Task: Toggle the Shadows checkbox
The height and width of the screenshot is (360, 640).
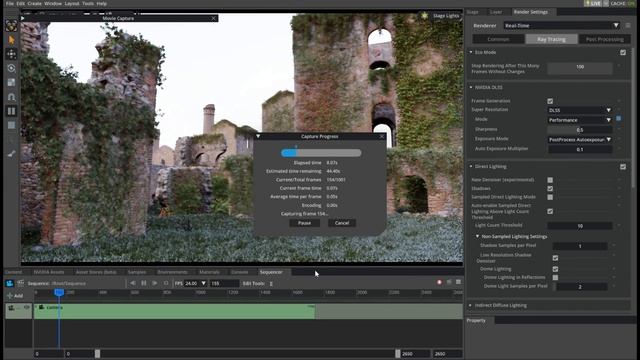Action: tap(550, 189)
